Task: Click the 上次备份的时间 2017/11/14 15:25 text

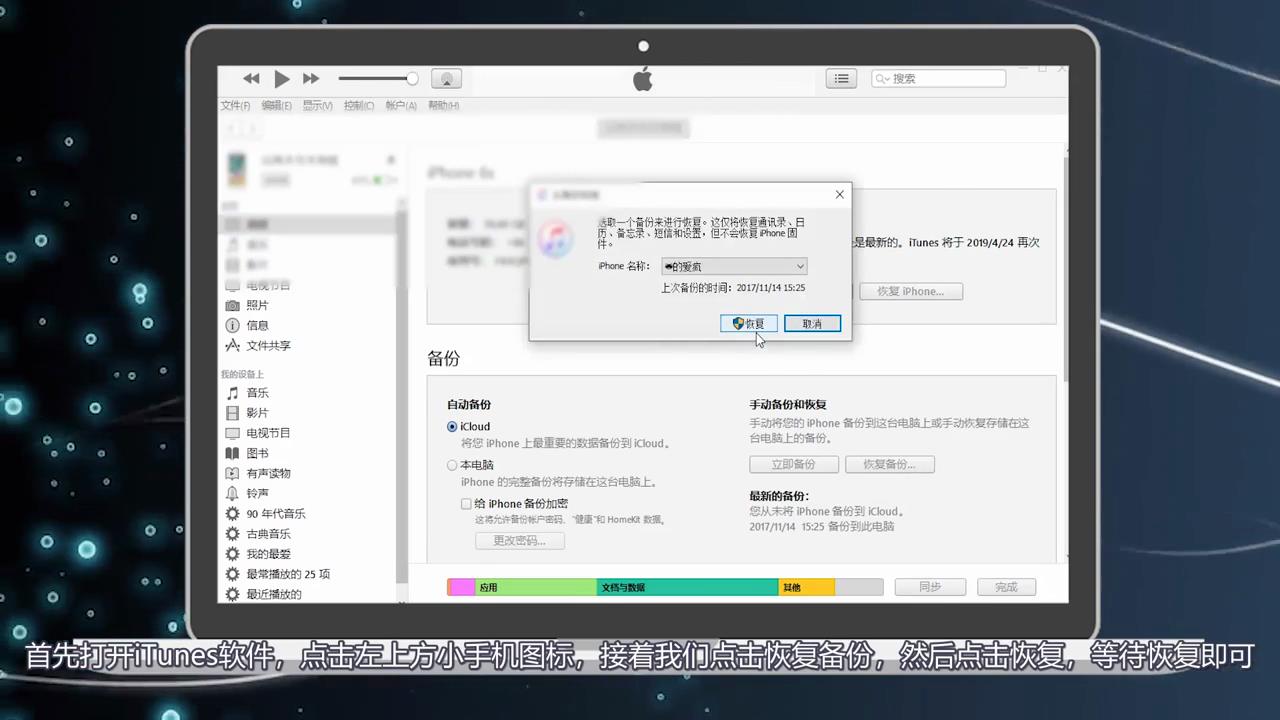Action: coord(733,288)
